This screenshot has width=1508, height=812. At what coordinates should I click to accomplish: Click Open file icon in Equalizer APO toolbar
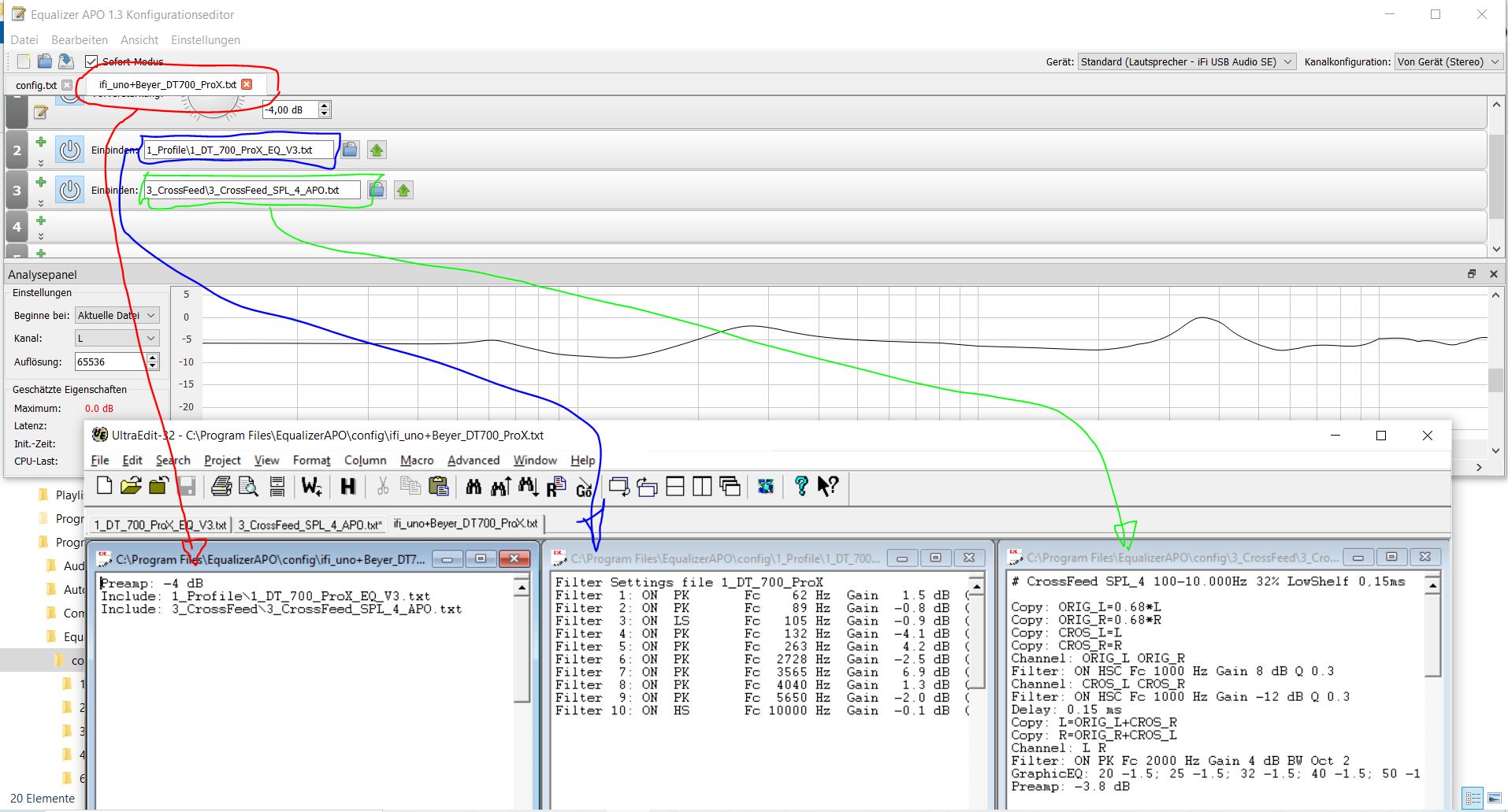pos(45,61)
